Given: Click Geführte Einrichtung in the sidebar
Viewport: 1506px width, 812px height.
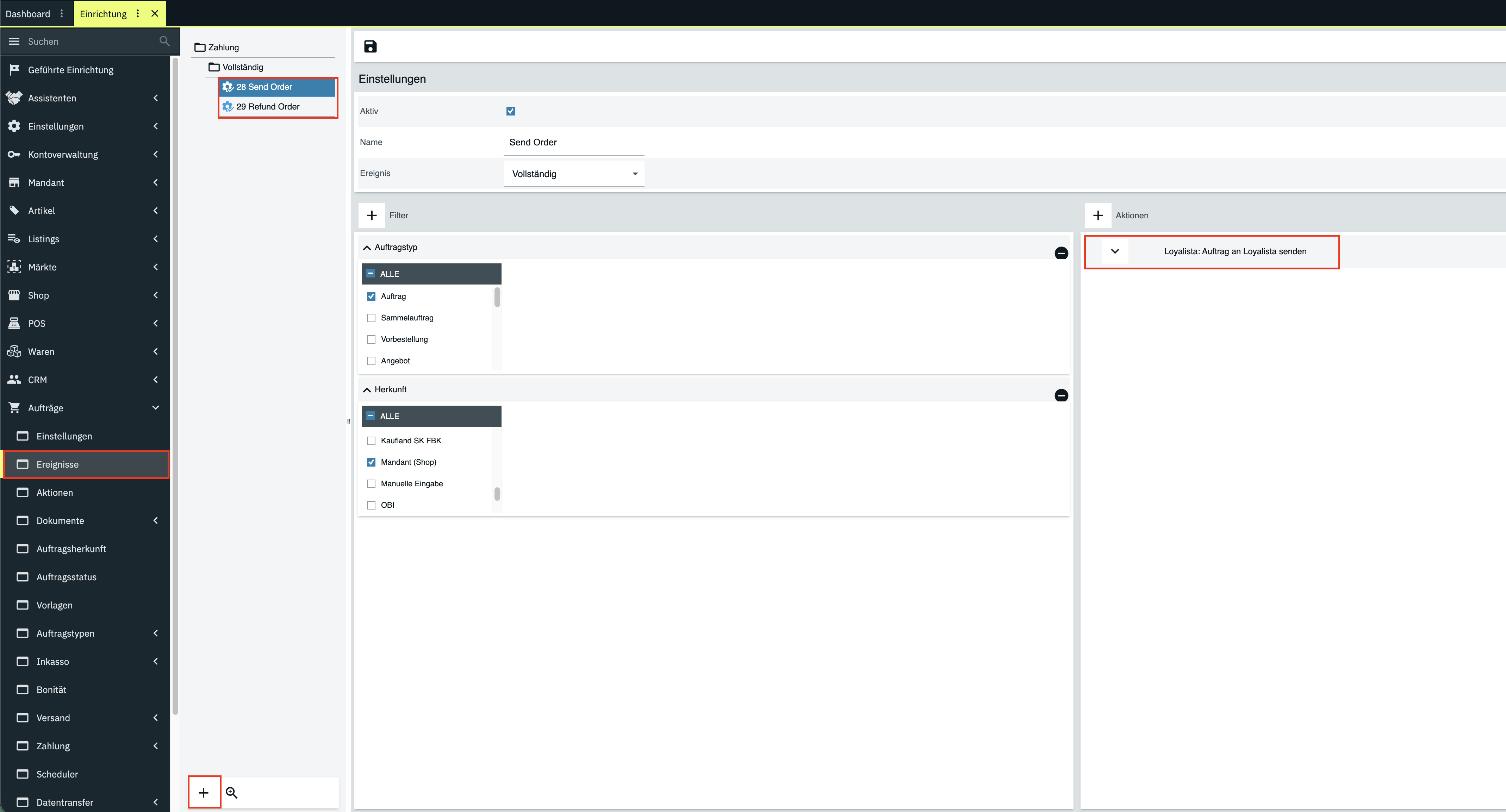Looking at the screenshot, I should point(70,70).
